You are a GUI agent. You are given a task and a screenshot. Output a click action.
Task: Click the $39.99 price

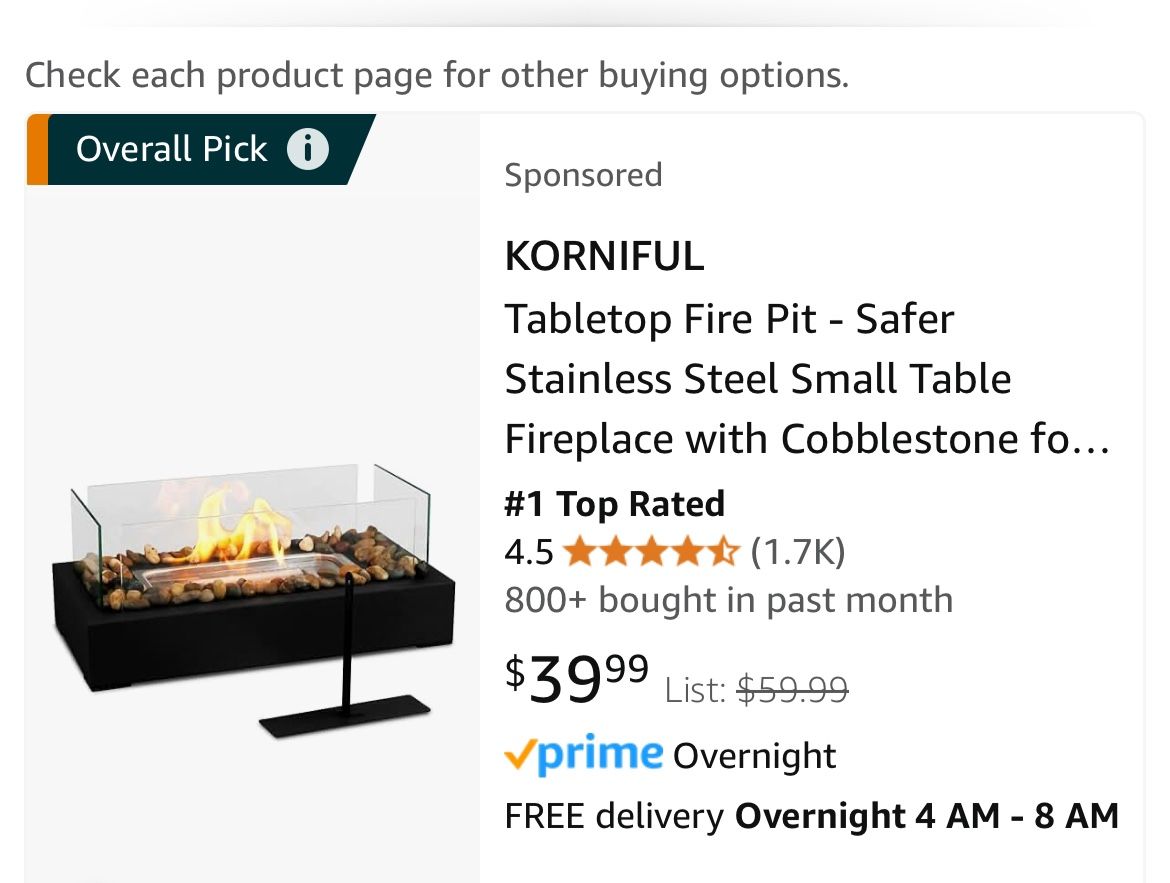coord(577,678)
